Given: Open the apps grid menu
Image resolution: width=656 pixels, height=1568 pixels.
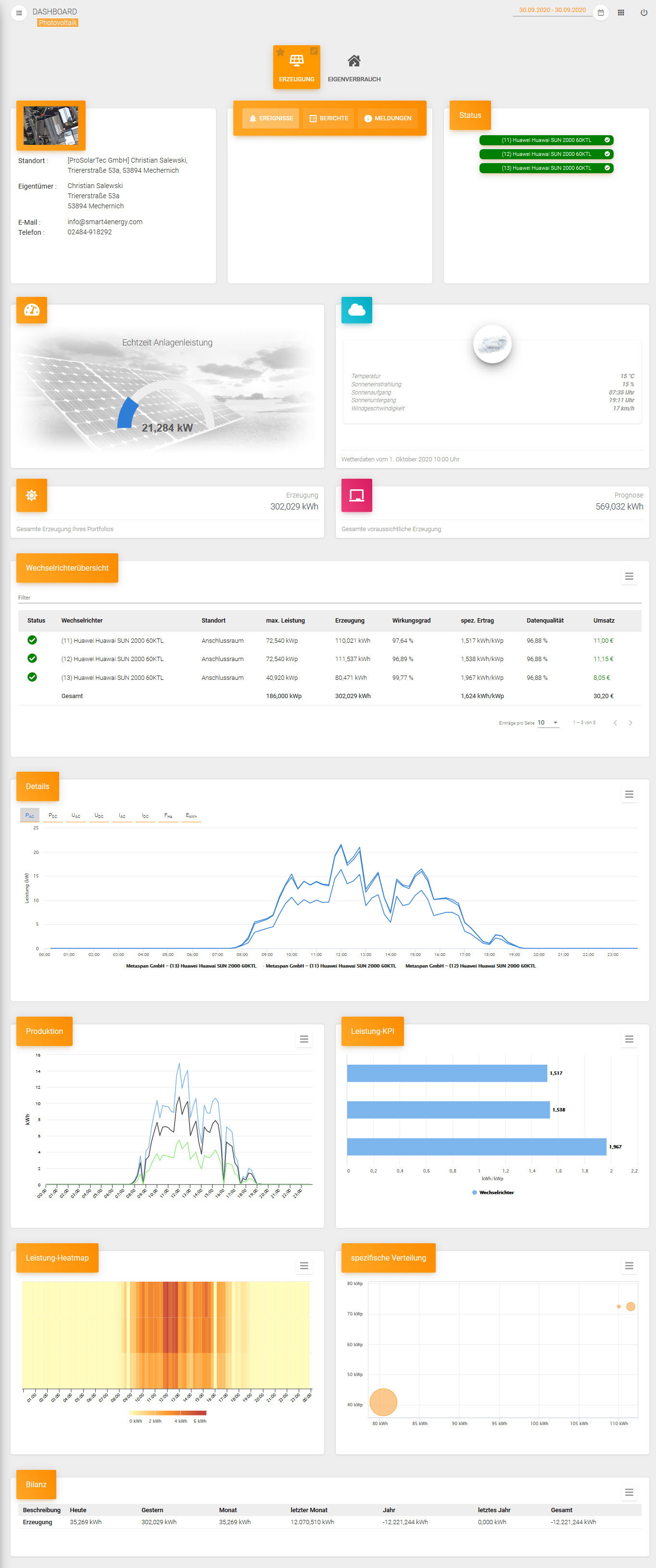Looking at the screenshot, I should tap(621, 13).
